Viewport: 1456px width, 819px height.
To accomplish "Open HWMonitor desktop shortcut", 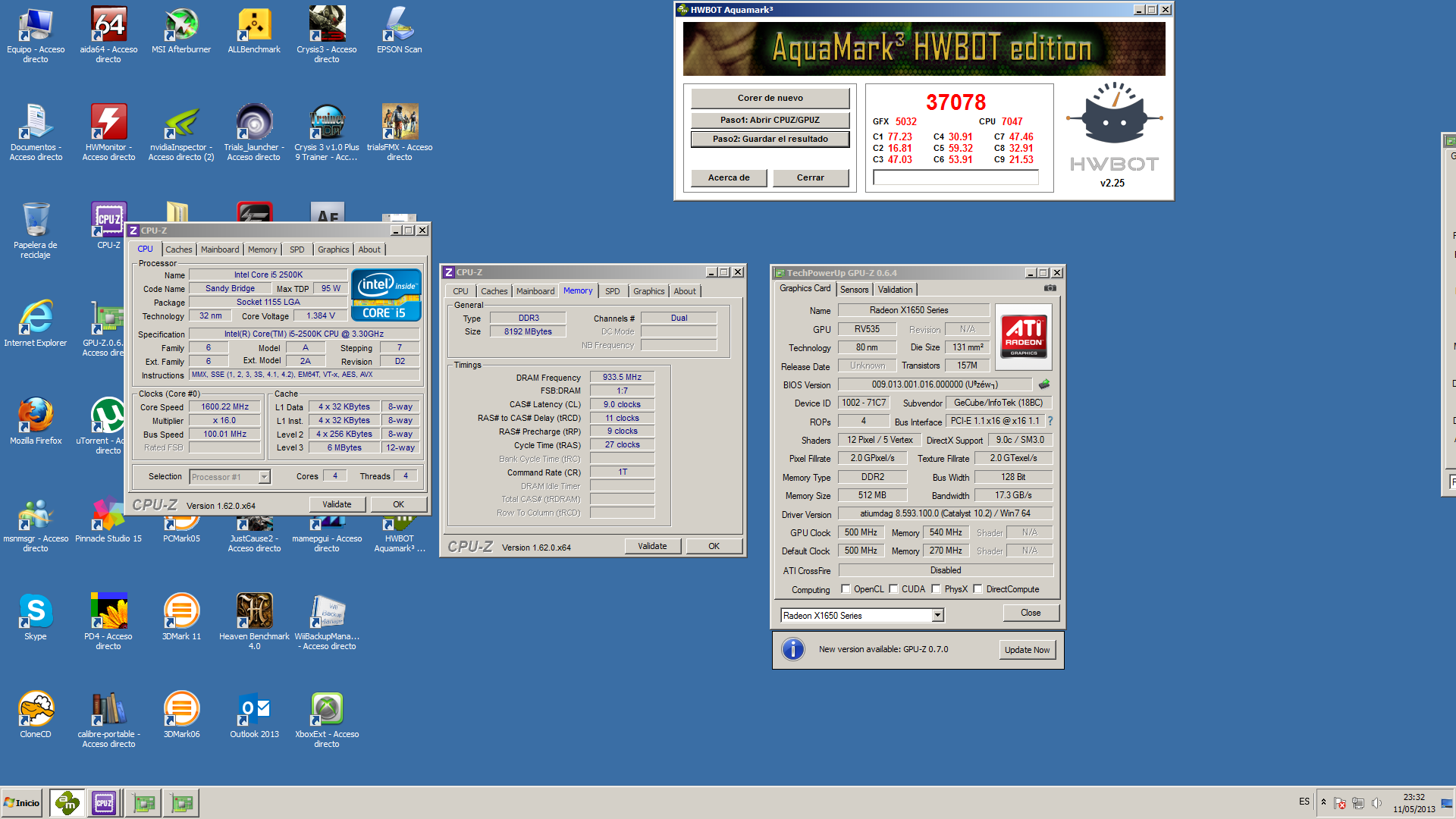I will (108, 132).
